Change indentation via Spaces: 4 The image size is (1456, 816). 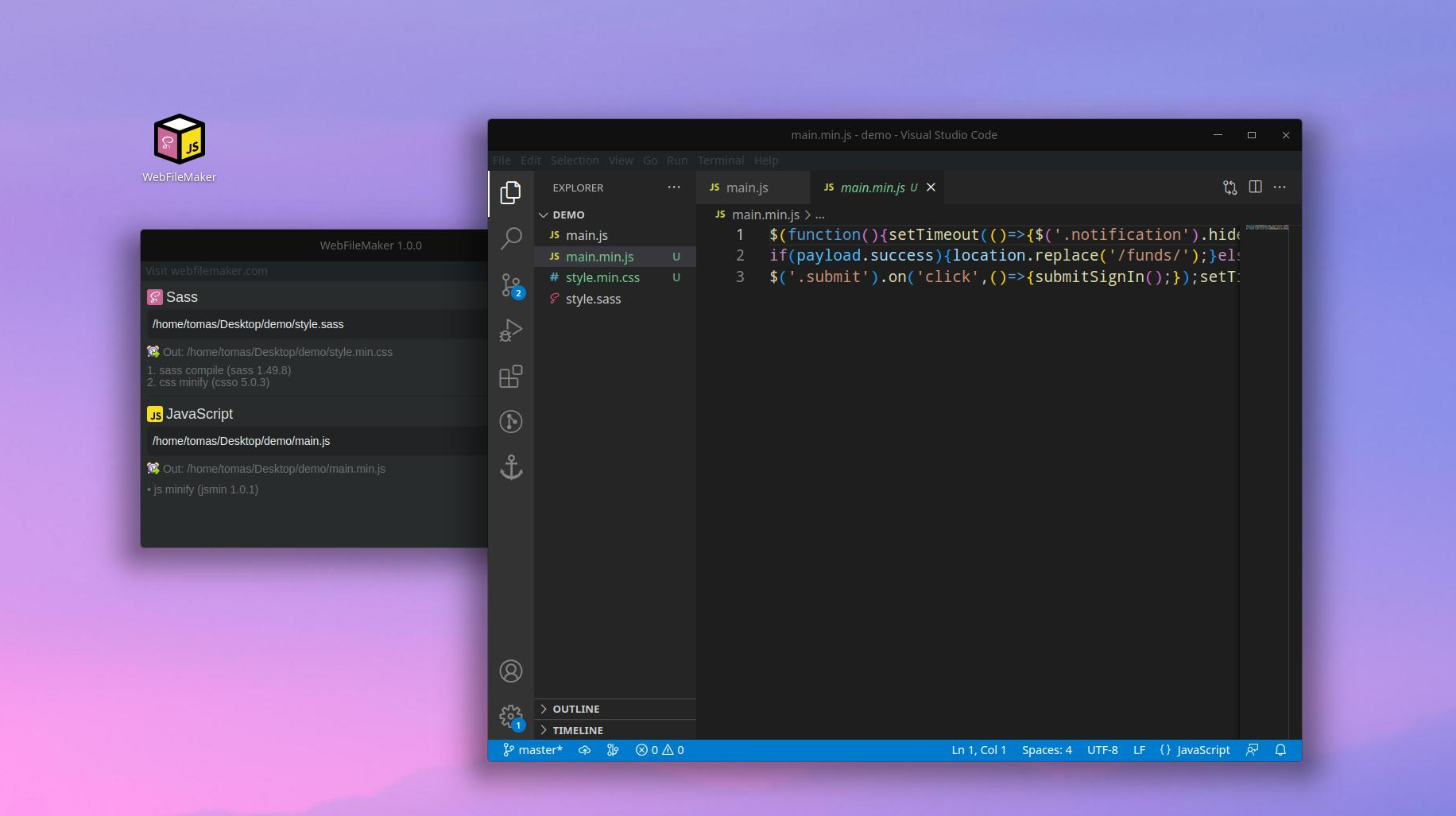coord(1047,750)
